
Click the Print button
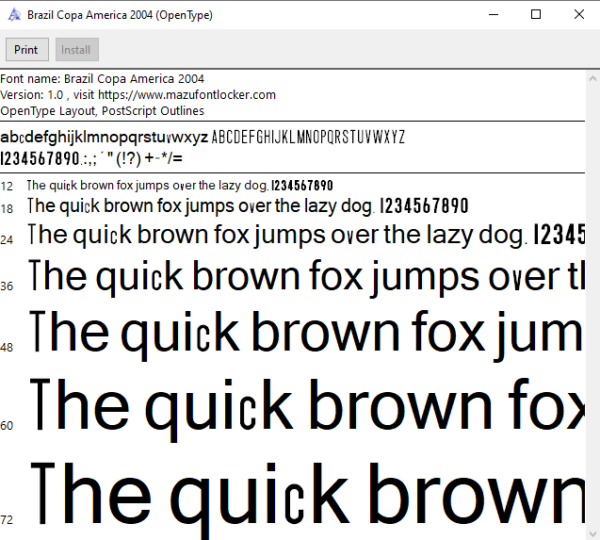click(27, 49)
